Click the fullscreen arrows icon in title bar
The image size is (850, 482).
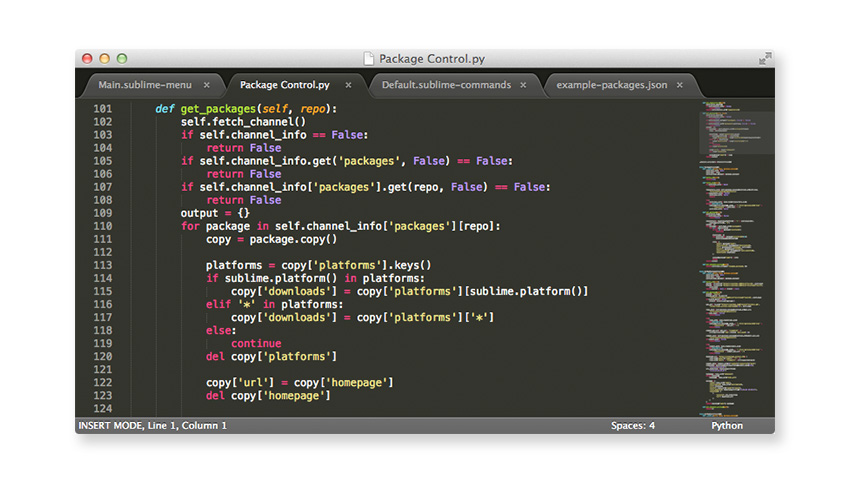click(765, 59)
